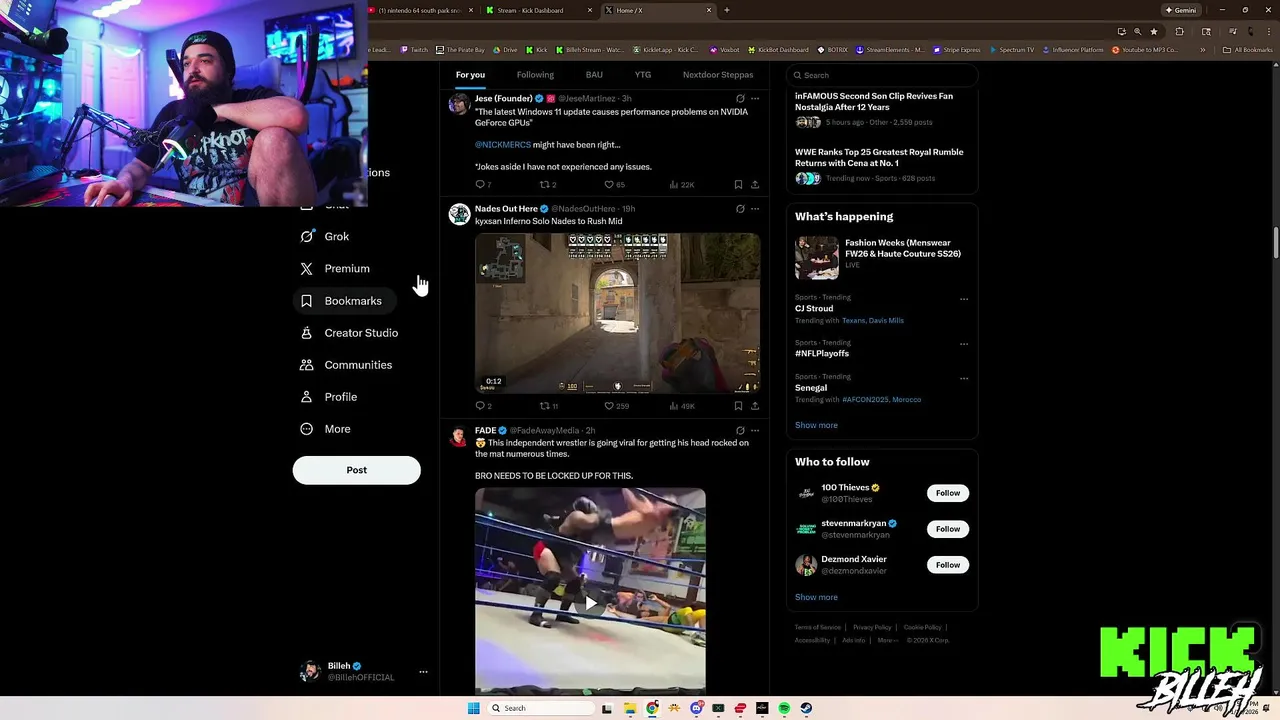Open more options for CJ Stroud trend
This screenshot has width=1280, height=720.
964,299
